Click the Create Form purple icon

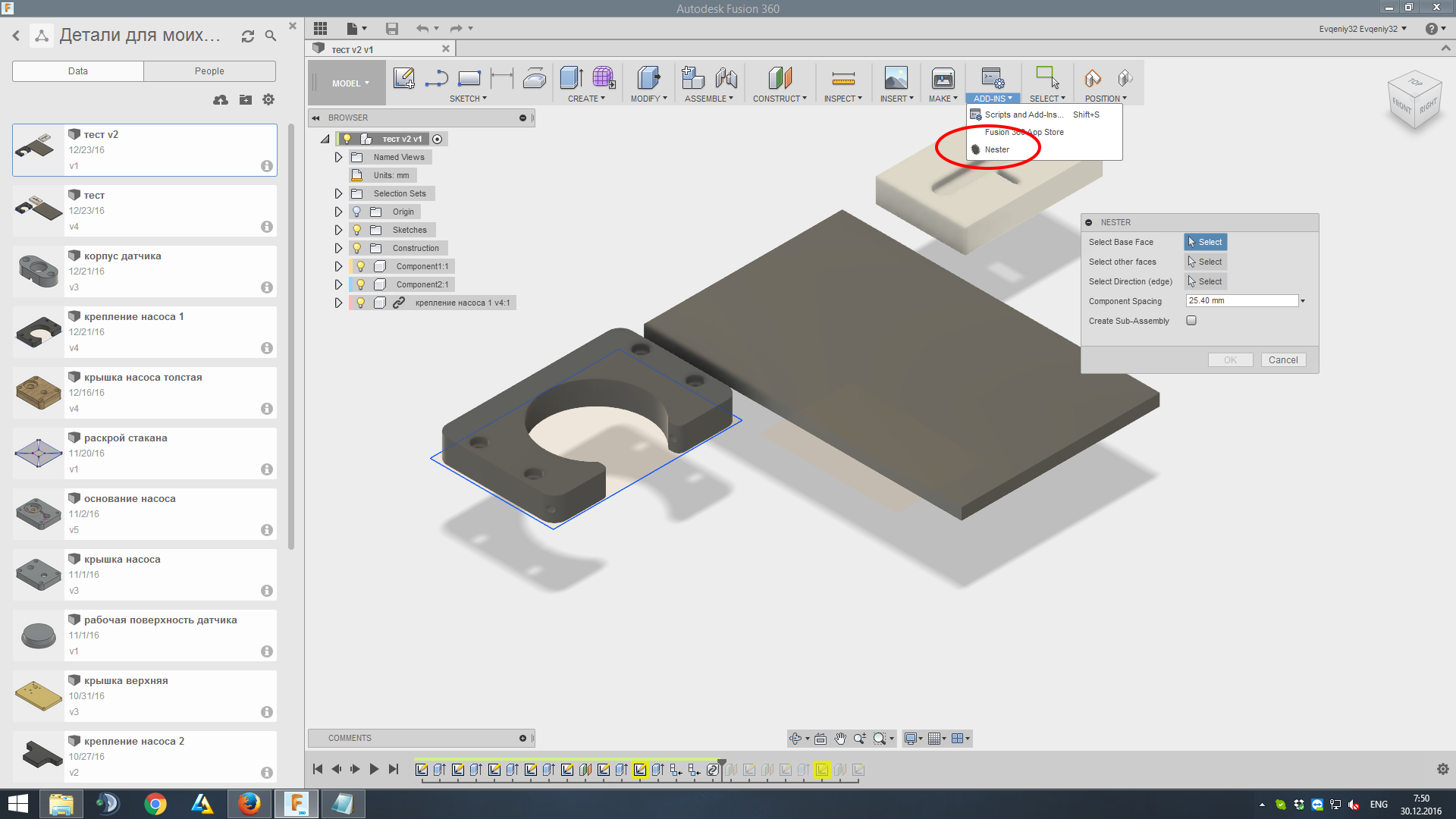click(x=604, y=78)
